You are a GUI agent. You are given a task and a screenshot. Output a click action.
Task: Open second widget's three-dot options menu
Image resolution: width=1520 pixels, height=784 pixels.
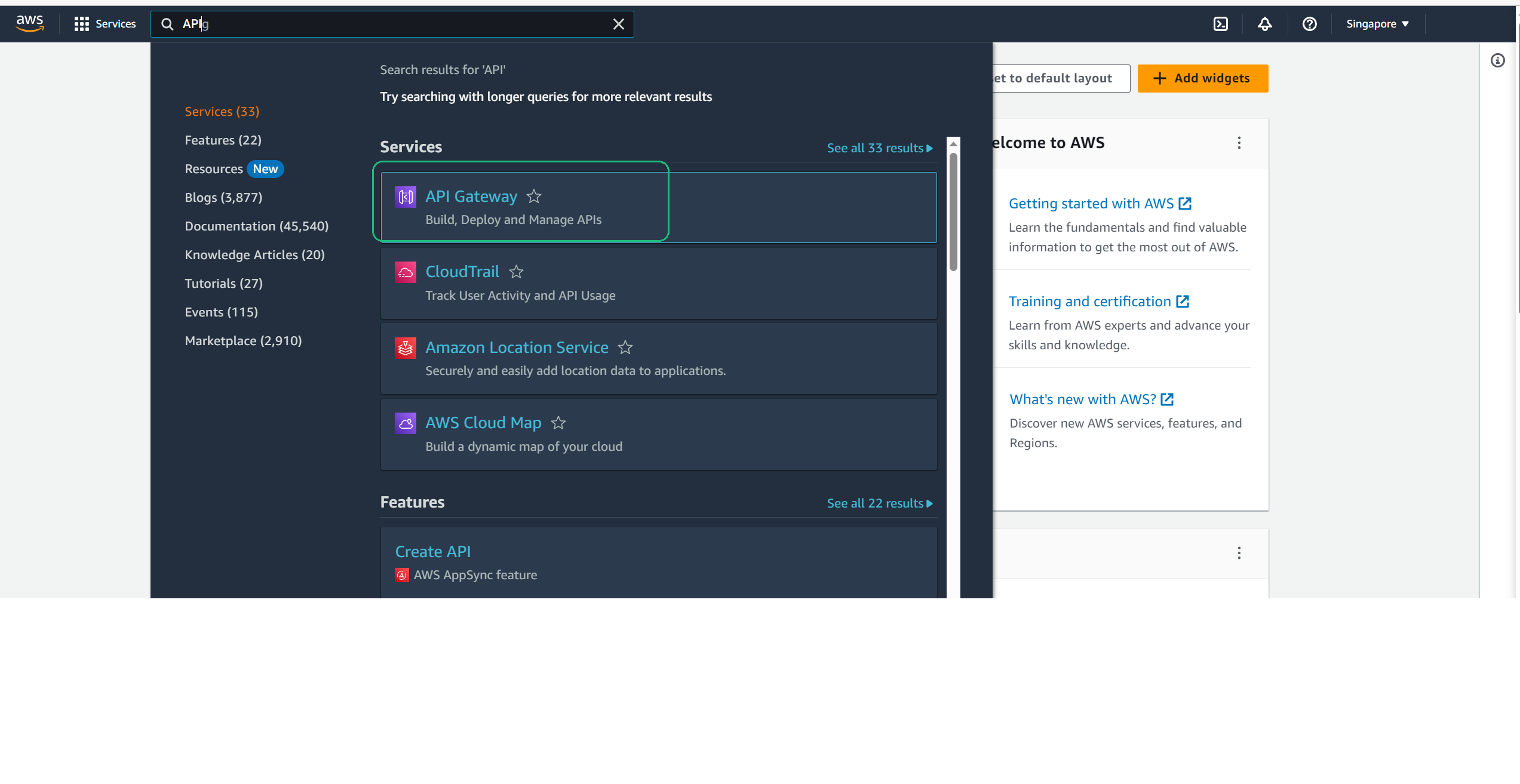pos(1239,553)
